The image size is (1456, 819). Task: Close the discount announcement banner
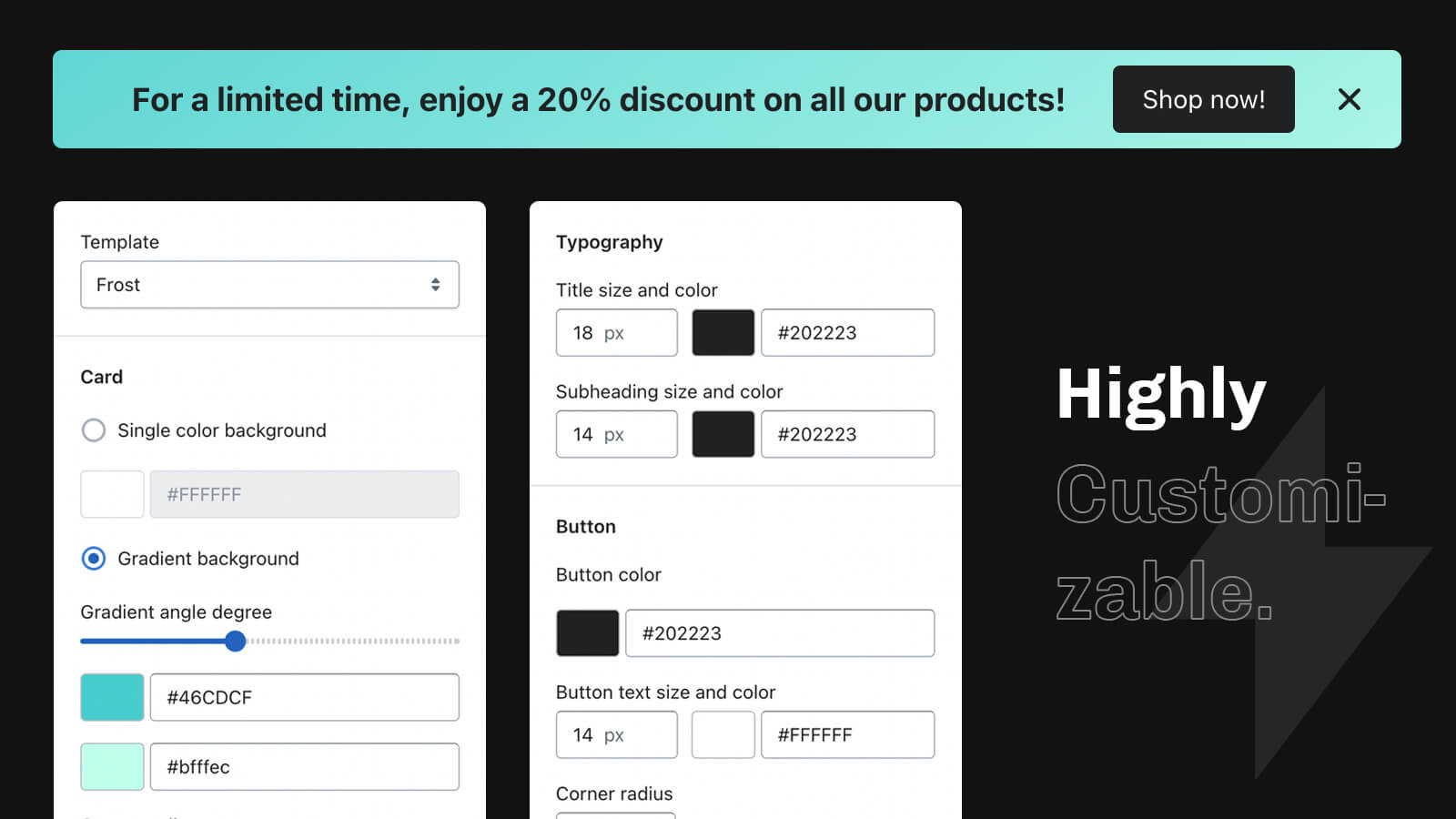1349,99
